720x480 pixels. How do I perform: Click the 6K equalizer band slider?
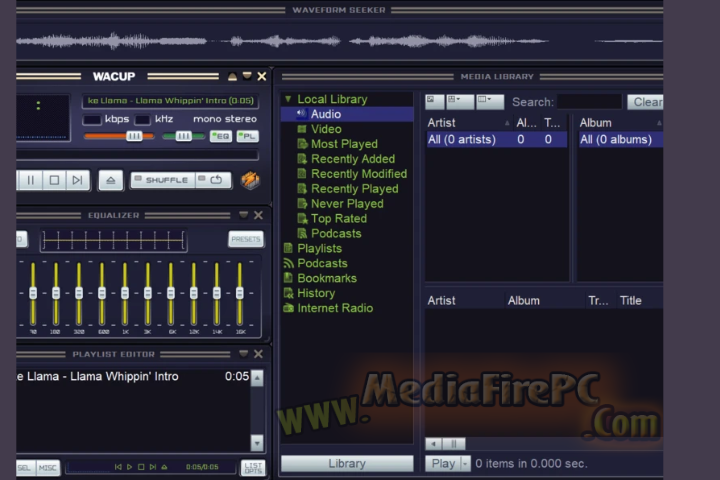click(x=171, y=294)
